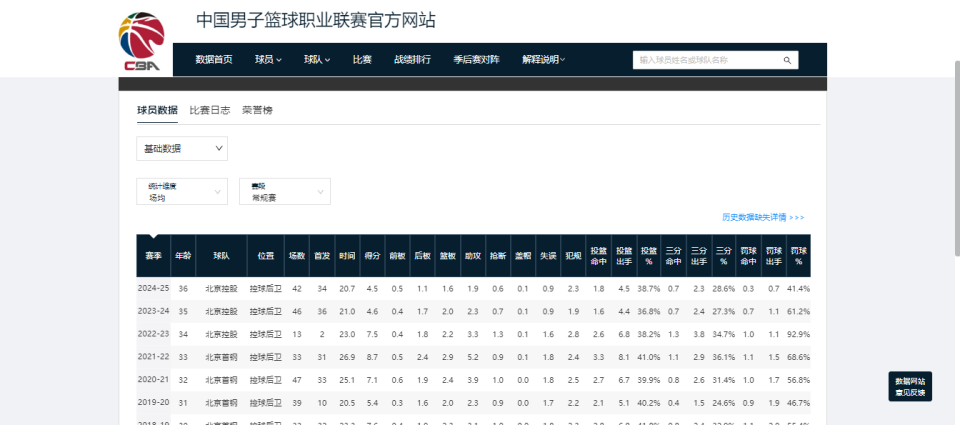Click the 中国男子篮球职业联赛官方网站 title
Image resolution: width=960 pixels, height=425 pixels.
pyautogui.click(x=316, y=20)
